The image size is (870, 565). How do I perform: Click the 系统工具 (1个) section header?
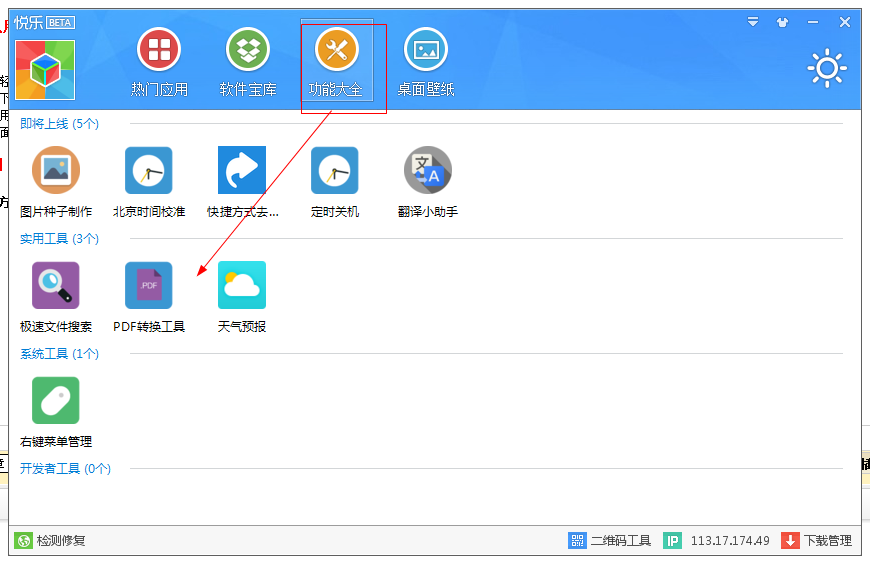coord(59,354)
